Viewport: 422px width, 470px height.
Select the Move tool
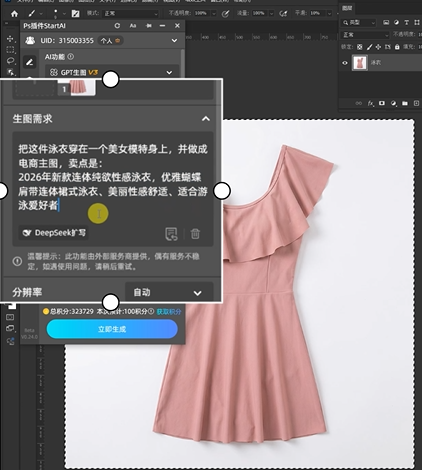[10, 39]
